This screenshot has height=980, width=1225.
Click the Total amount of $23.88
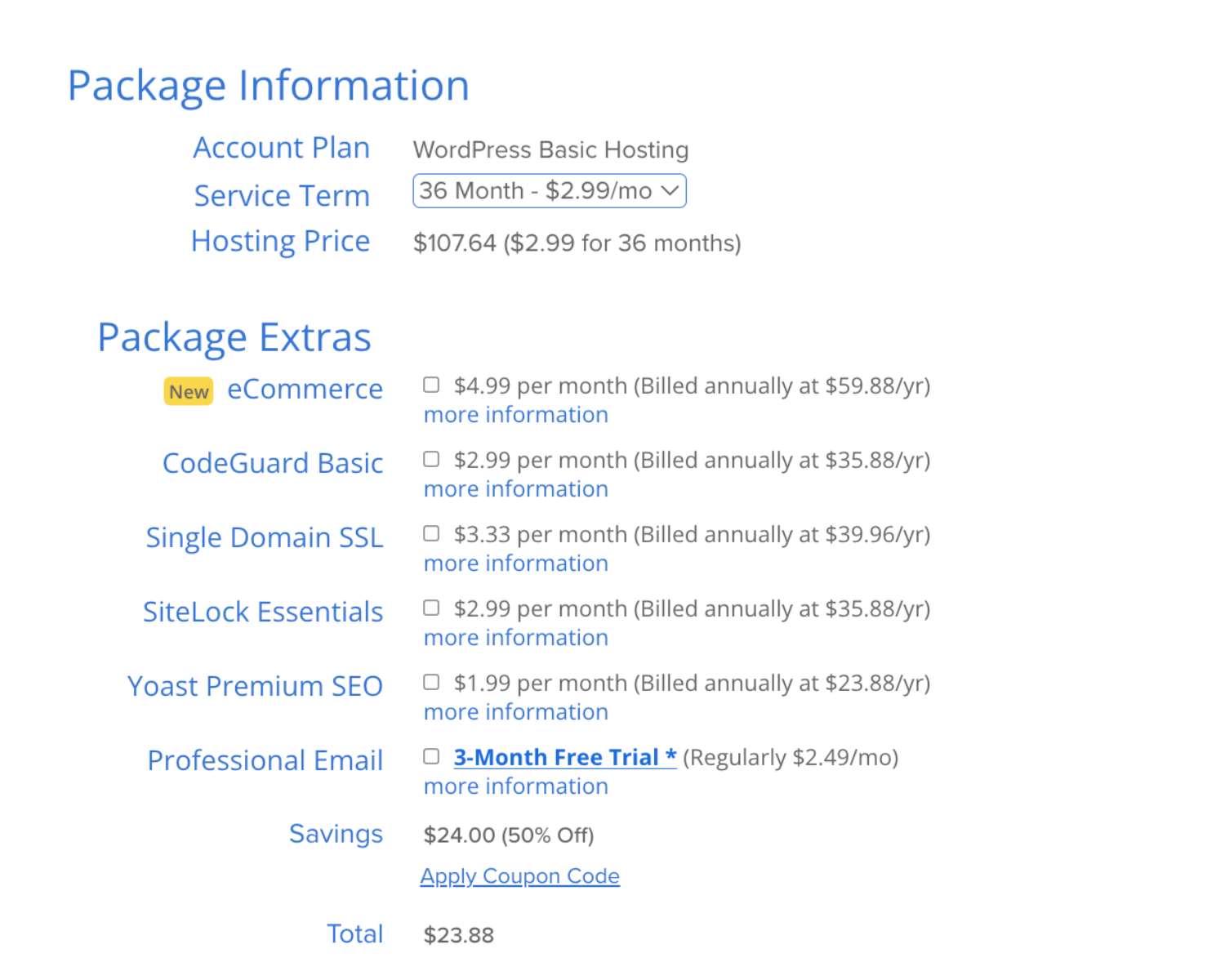(x=457, y=933)
